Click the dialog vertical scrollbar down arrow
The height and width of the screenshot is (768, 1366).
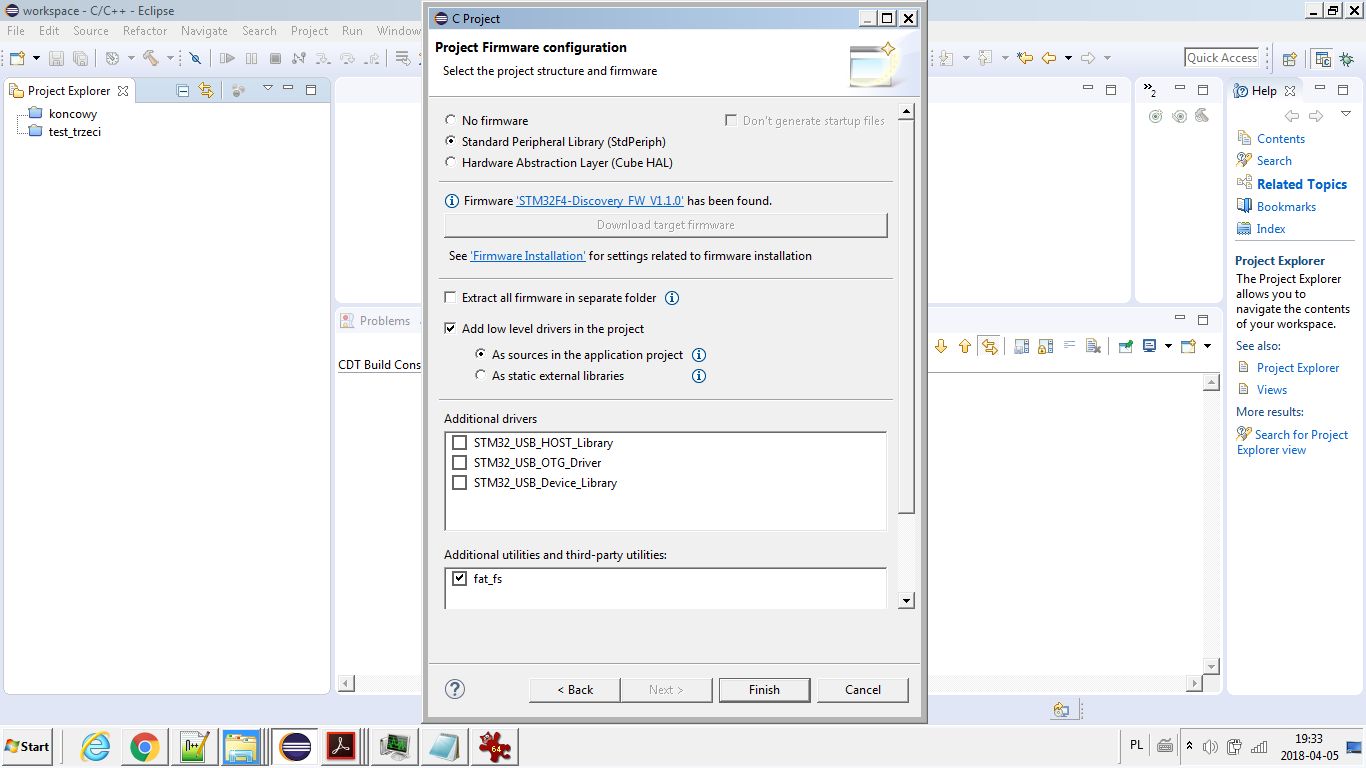click(x=906, y=601)
